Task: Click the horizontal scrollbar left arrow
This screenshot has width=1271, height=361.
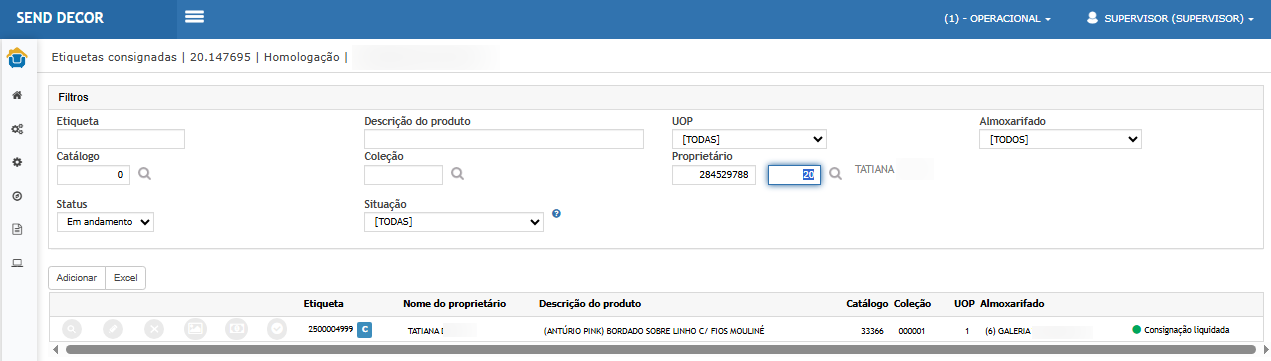Action: point(55,351)
